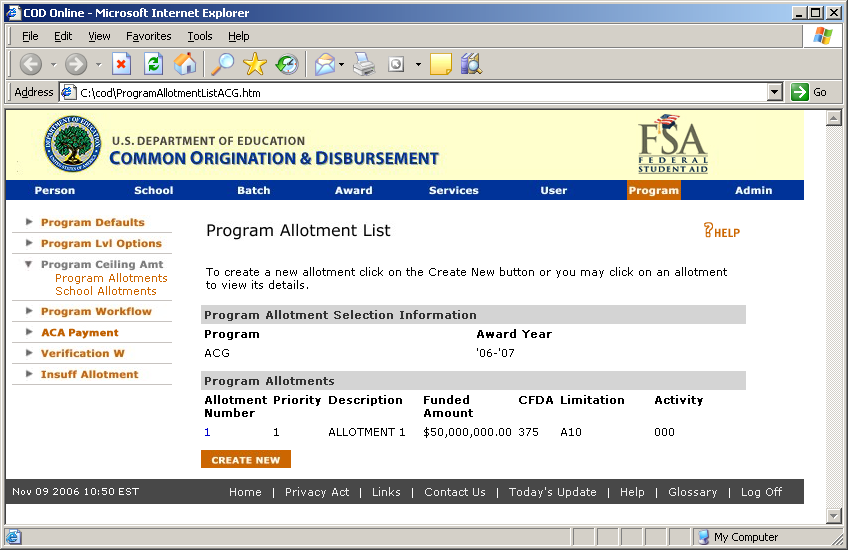Go to the browser Home icon
Viewport: 848px width, 550px height.
pyautogui.click(x=185, y=64)
